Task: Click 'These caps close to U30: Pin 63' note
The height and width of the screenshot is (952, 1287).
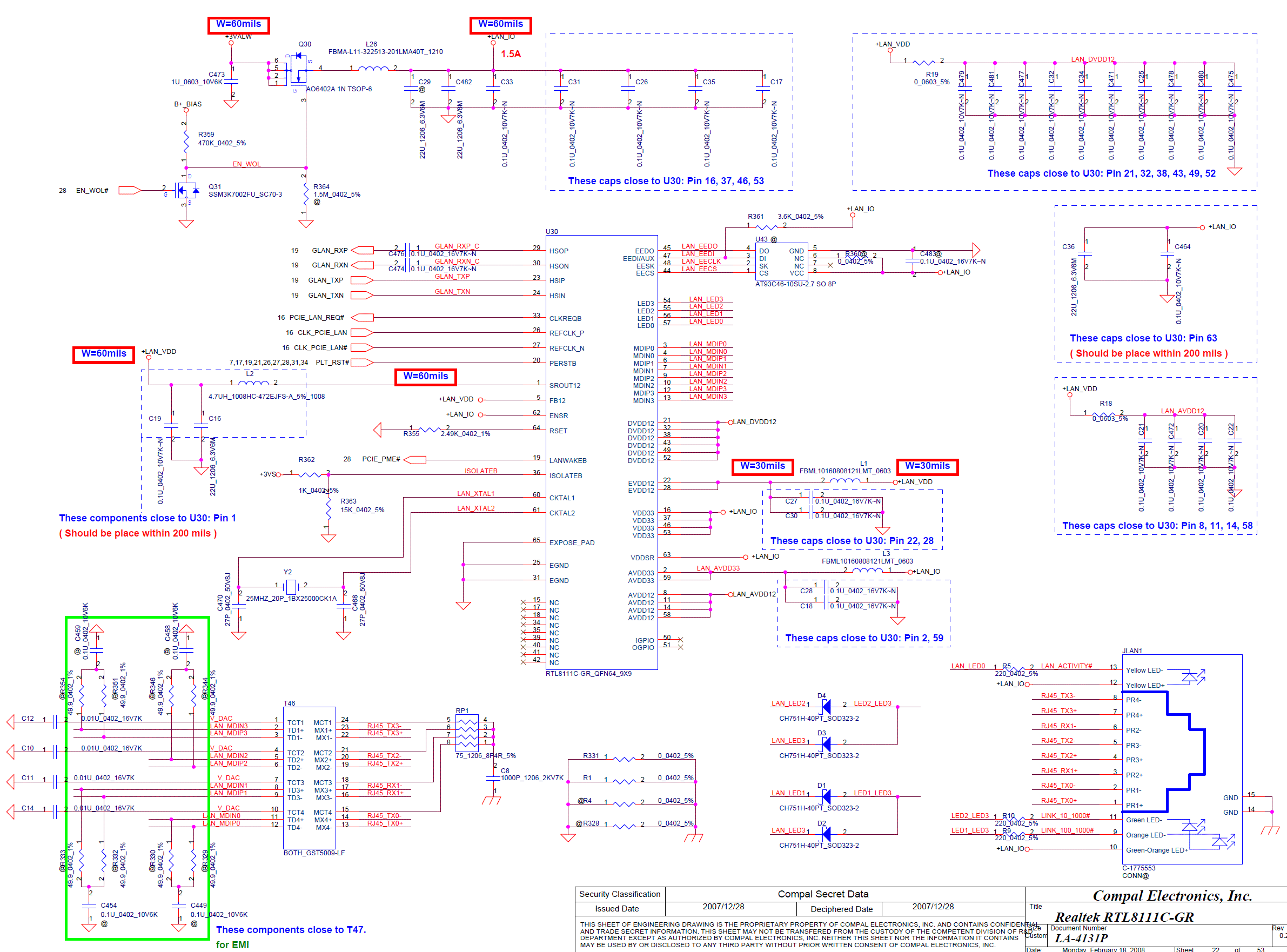Action: [x=1143, y=338]
